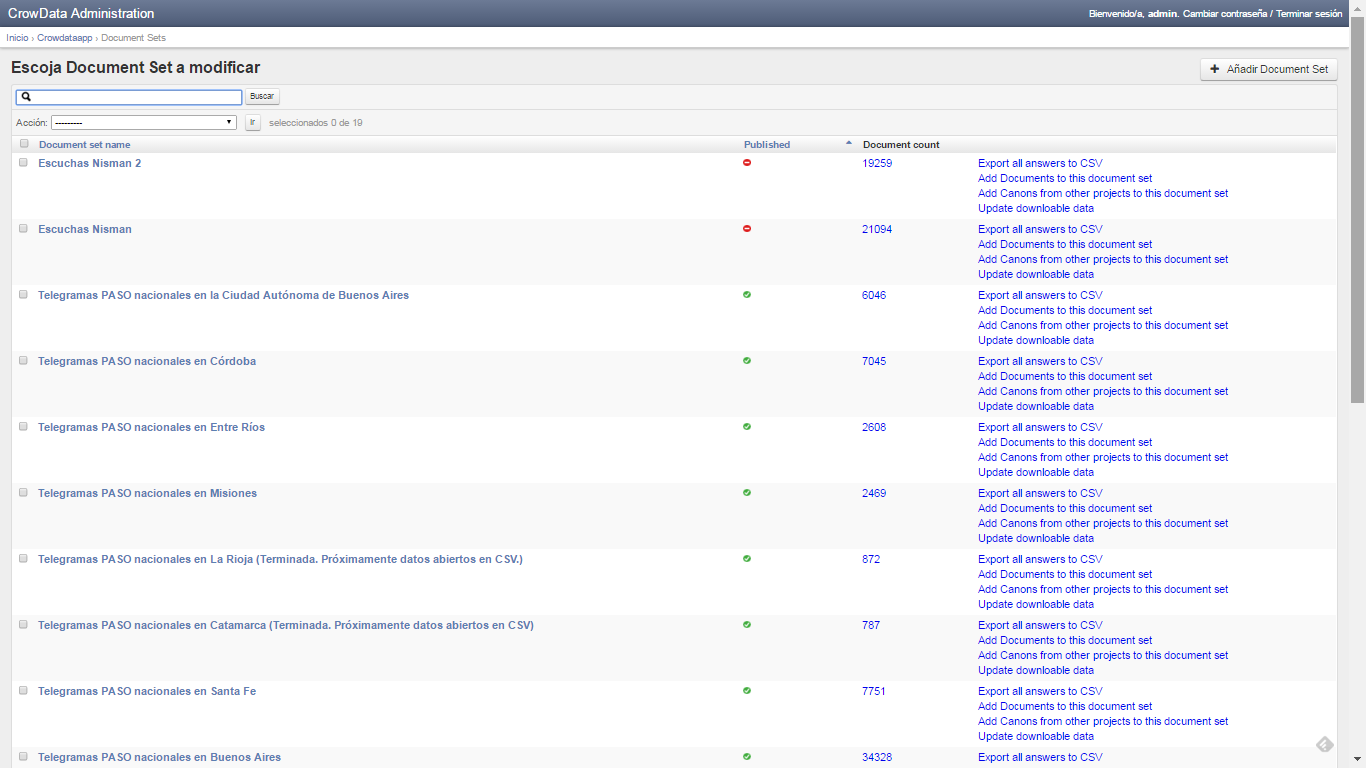Click the red unpublished icon for Escuchas Nisman 2
The width and height of the screenshot is (1366, 768).
[747, 162]
